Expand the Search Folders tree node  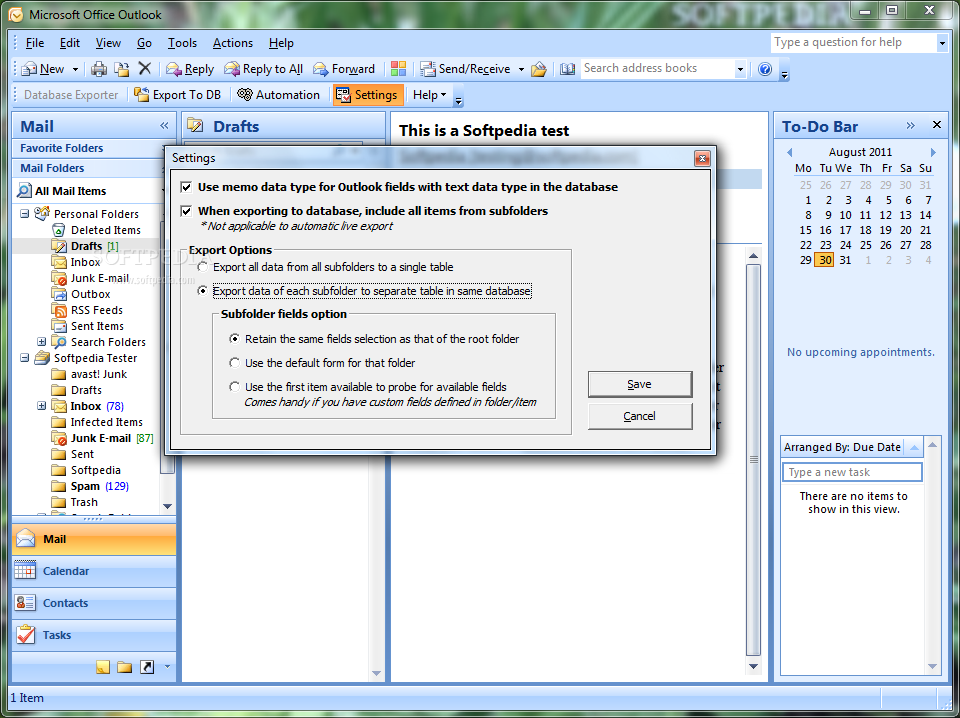pyautogui.click(x=42, y=342)
